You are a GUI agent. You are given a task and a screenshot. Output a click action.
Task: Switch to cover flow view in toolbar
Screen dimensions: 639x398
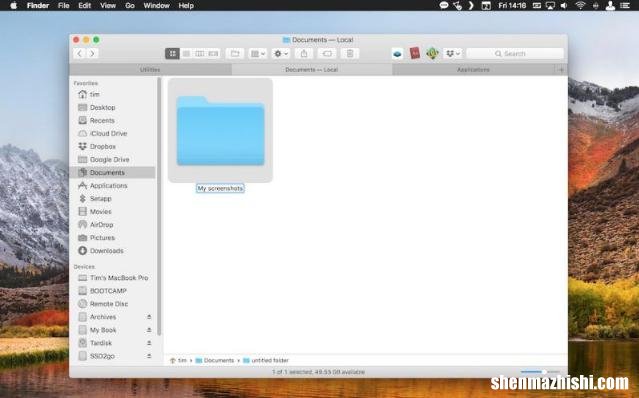coord(213,53)
